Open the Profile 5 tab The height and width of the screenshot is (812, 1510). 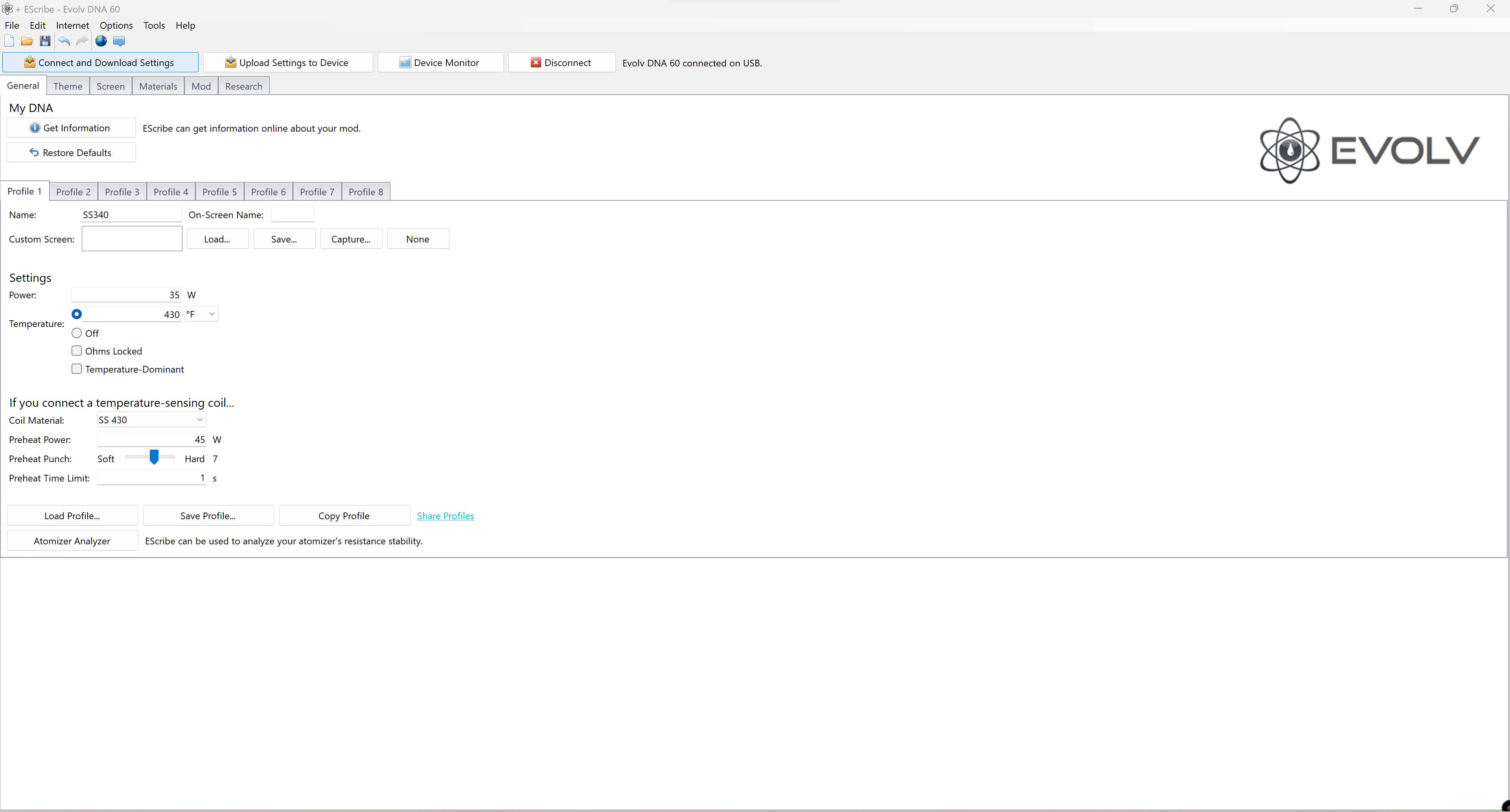click(x=219, y=192)
